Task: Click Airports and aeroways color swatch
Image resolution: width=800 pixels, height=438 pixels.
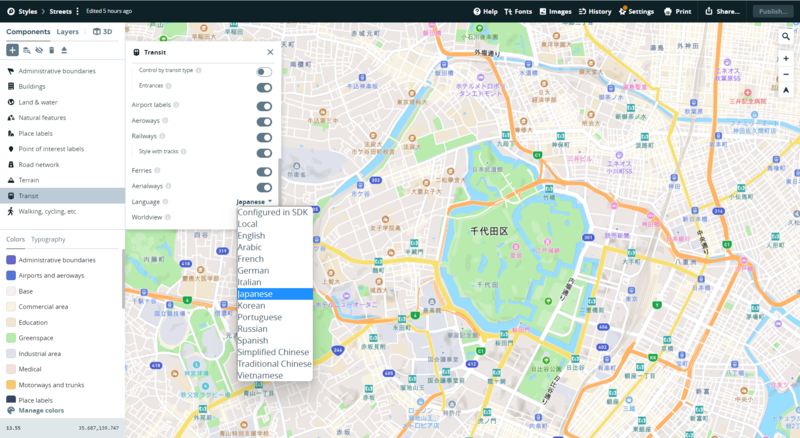Action: click(11, 276)
